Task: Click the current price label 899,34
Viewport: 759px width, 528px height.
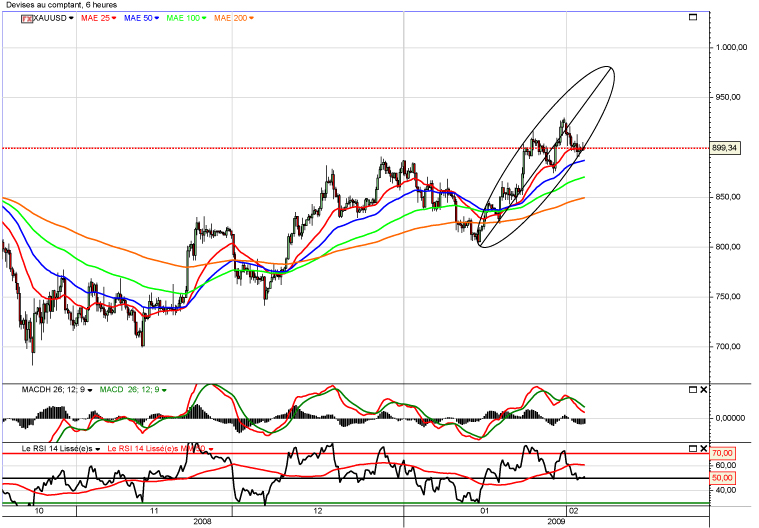Action: point(725,148)
